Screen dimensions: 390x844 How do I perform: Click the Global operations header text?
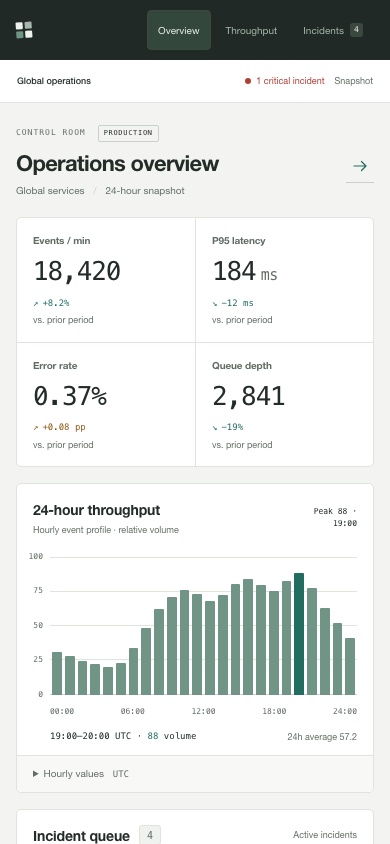coord(54,81)
